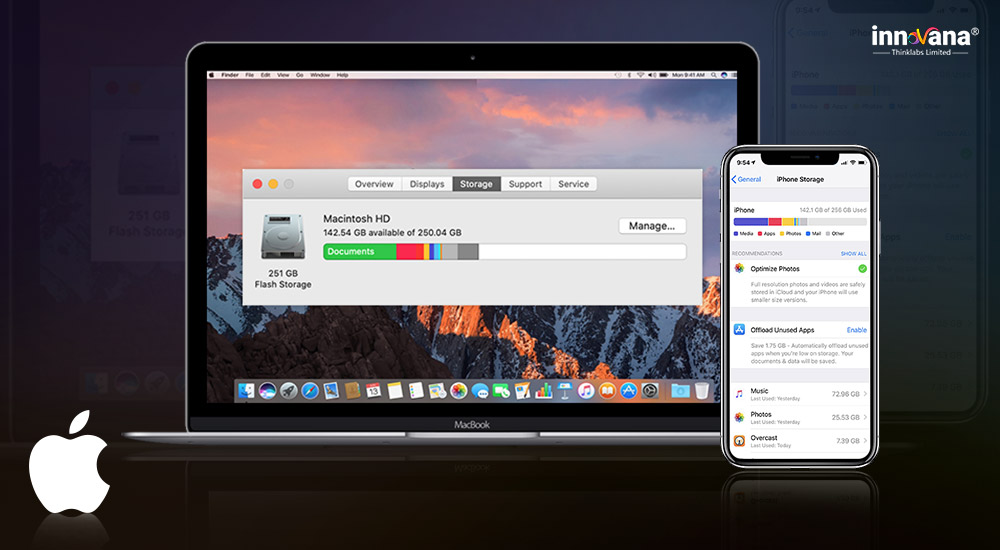Tap General back link on iPhone
Screen dimensions: 1000x550
pyautogui.click(x=746, y=179)
